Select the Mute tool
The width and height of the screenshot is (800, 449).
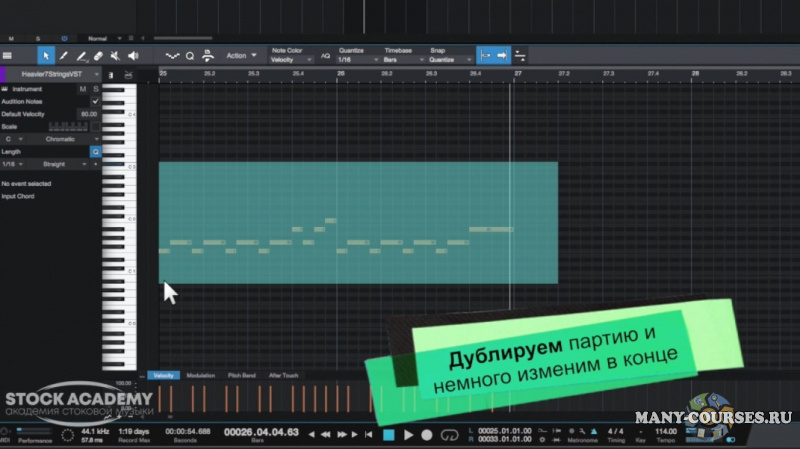(x=115, y=56)
